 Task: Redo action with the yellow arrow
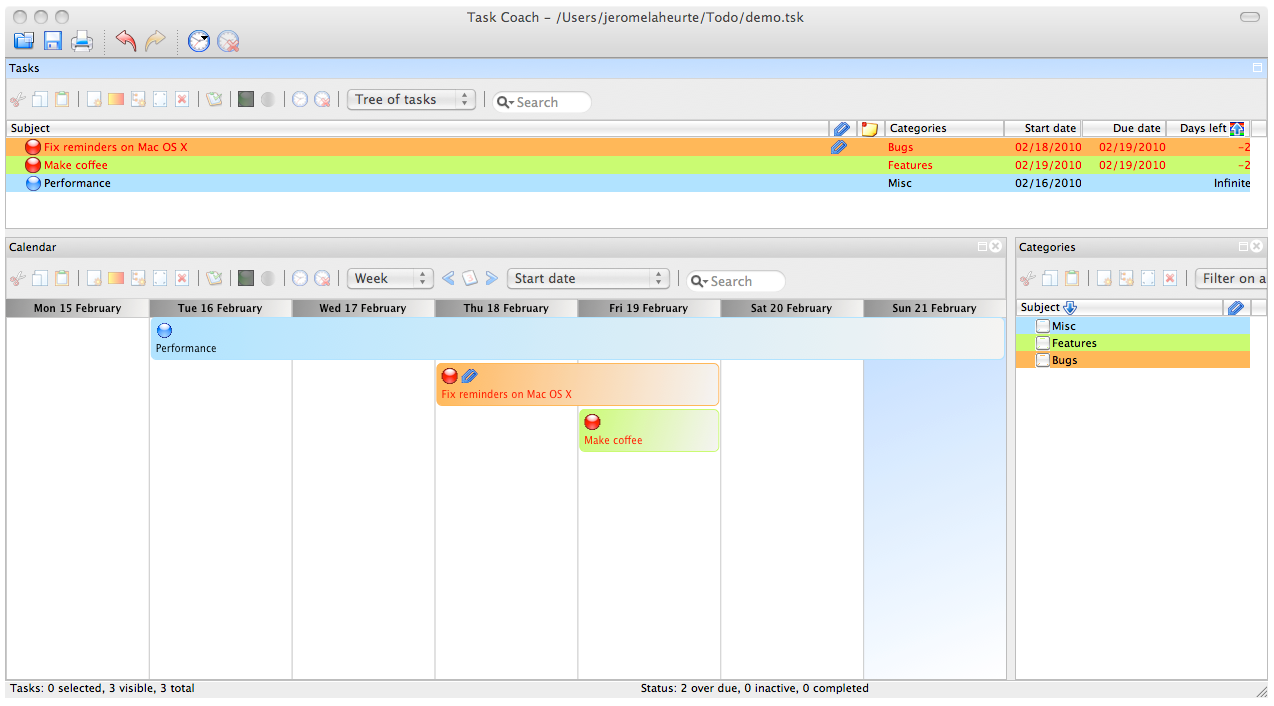[155, 41]
